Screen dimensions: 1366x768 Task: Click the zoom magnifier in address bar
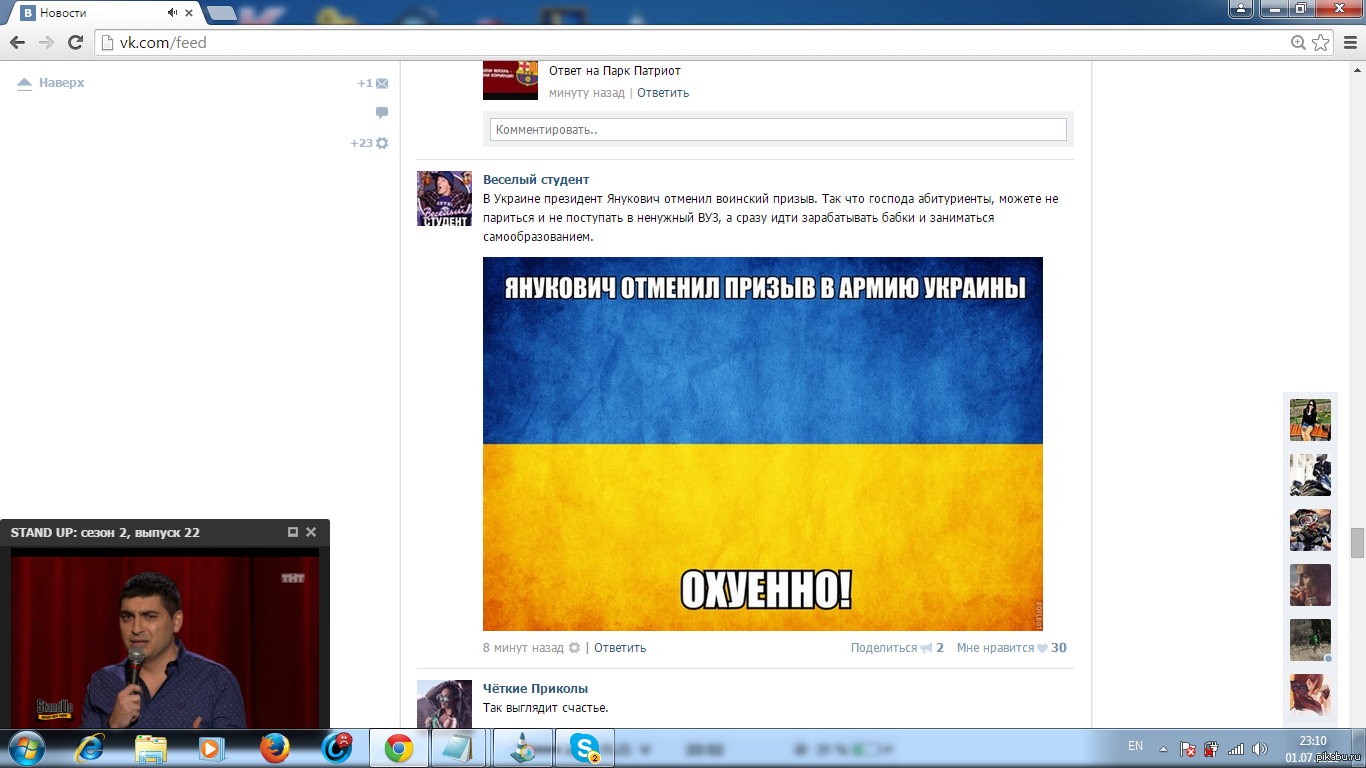pos(1298,42)
